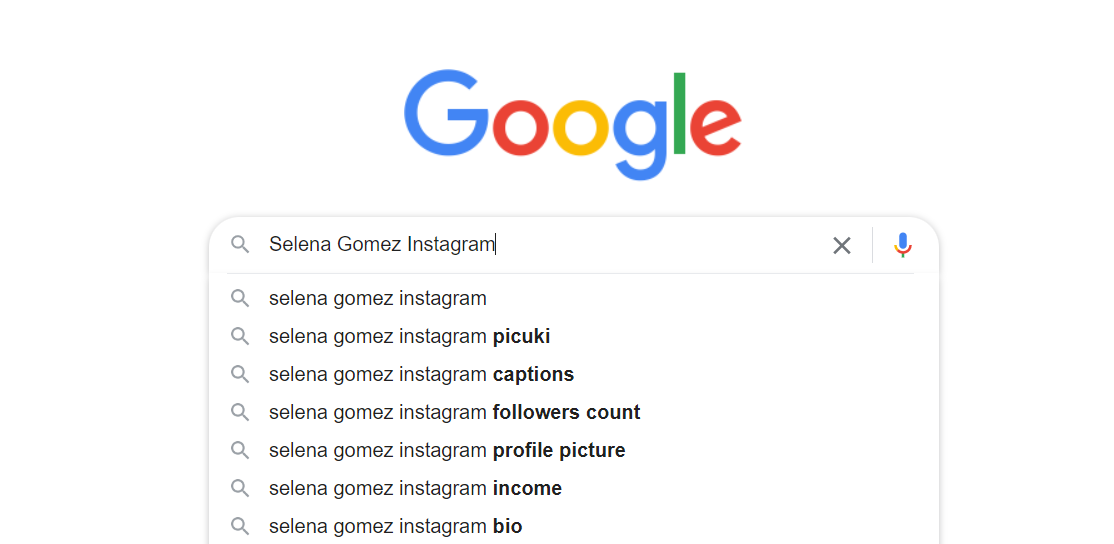Choose the "profile picture" autocomplete suggestion
The height and width of the screenshot is (544, 1114).
click(x=447, y=450)
